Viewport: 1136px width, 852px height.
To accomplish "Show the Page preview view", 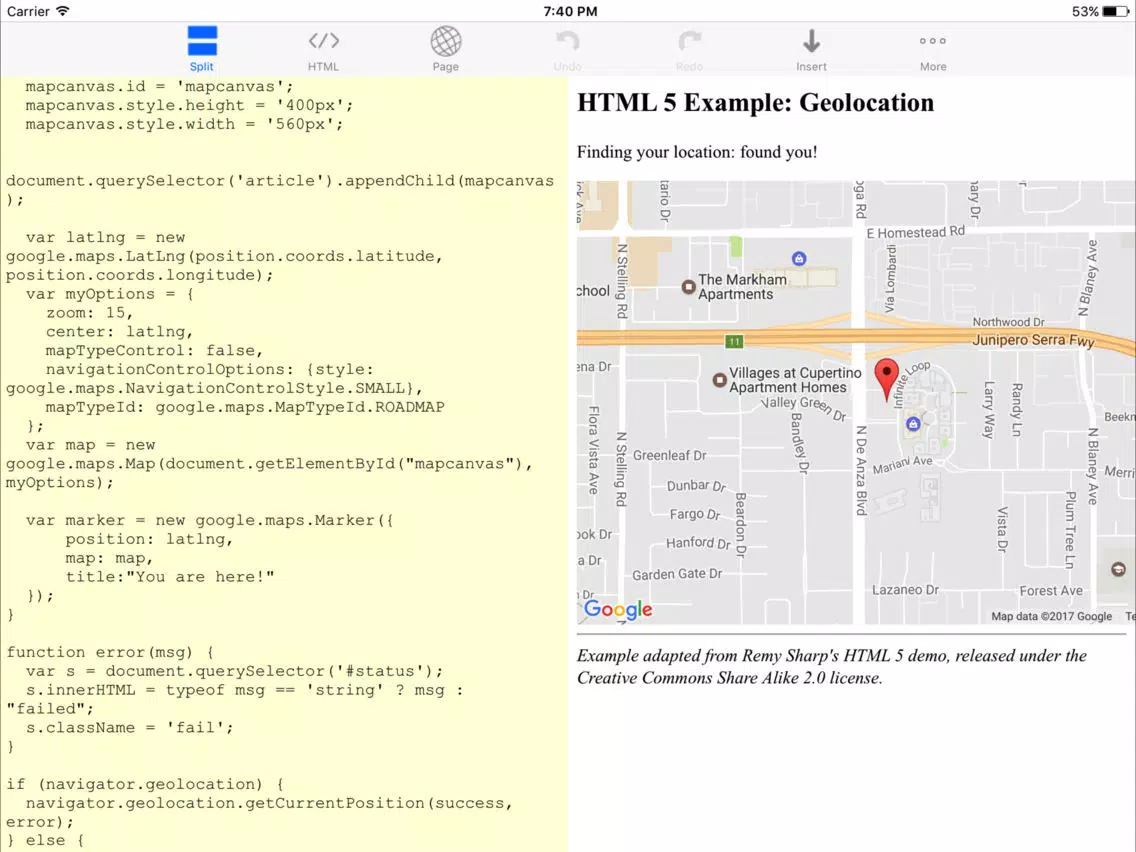I will (x=446, y=49).
